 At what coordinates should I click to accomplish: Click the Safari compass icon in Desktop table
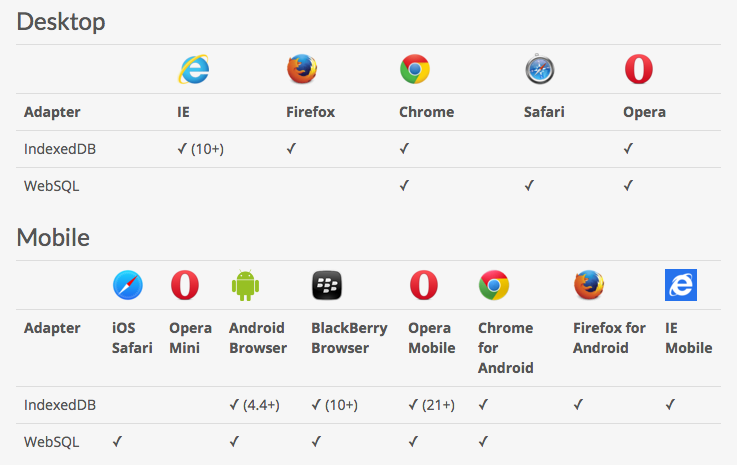tap(540, 69)
